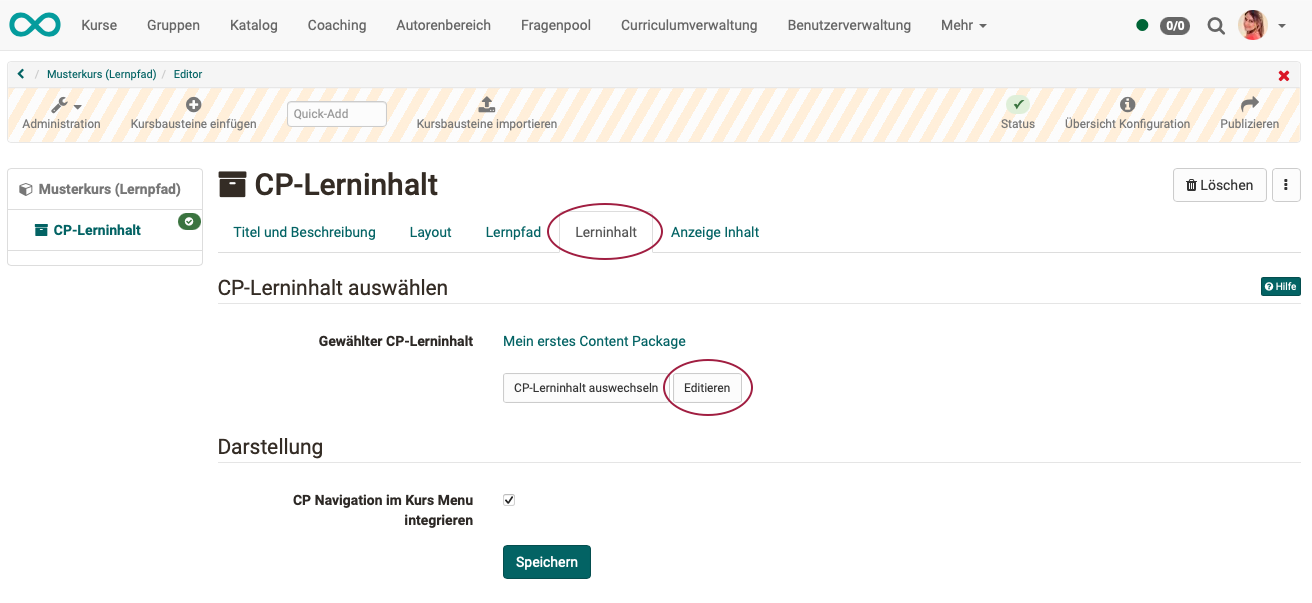The width and height of the screenshot is (1312, 603).
Task: Open the Administration wrench dropdown
Action: click(61, 103)
